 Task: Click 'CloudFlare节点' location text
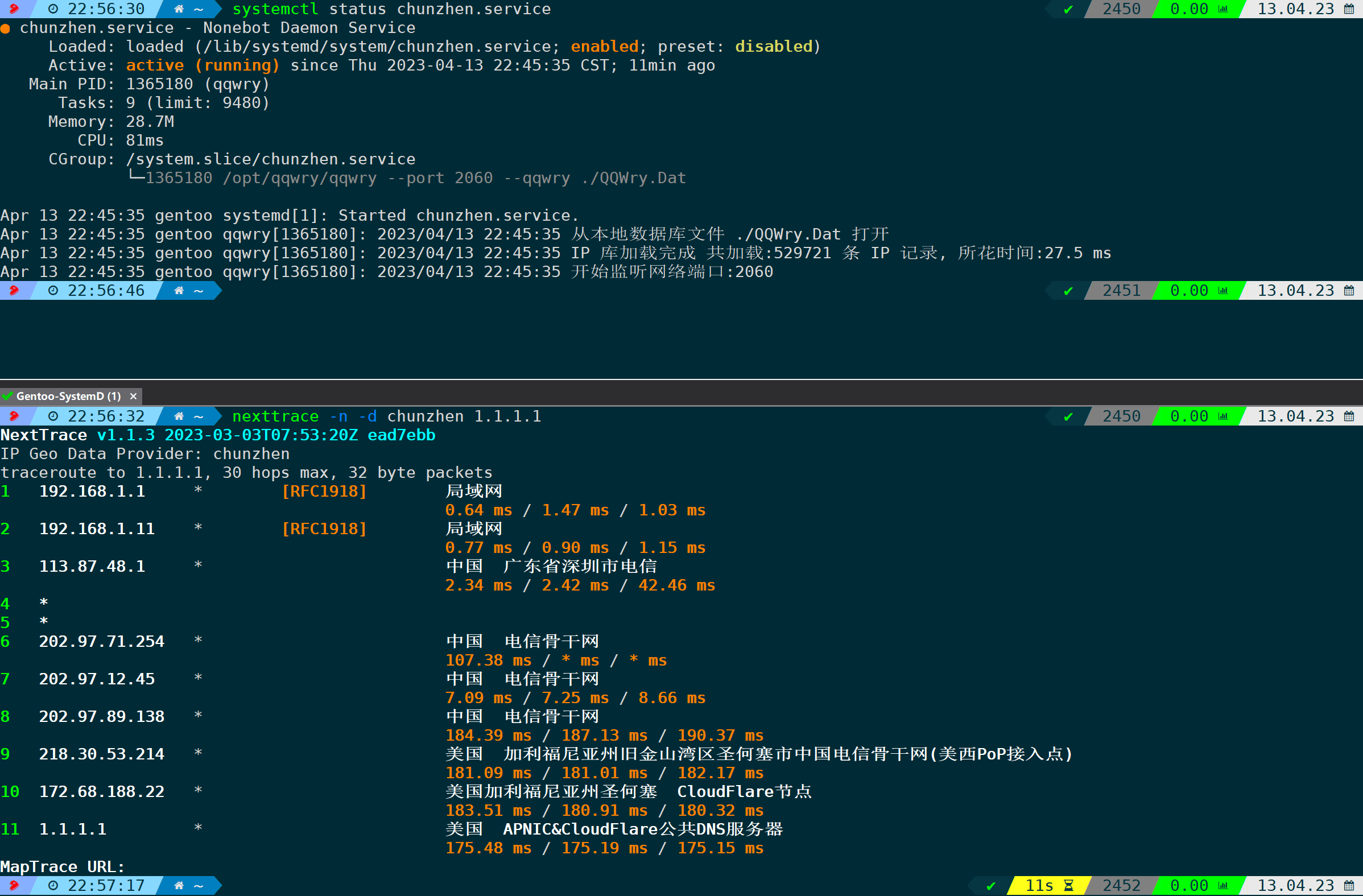[x=745, y=792]
